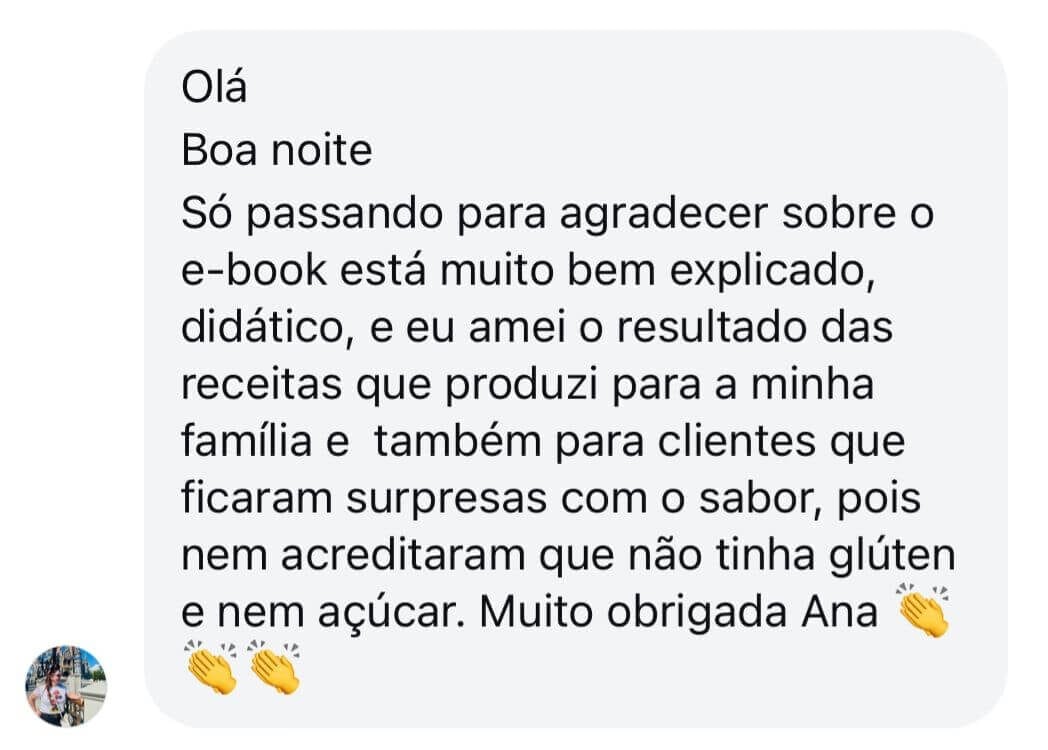Click the 'Boa noite' line
Viewport: 1048px width, 750px height.
click(x=277, y=150)
